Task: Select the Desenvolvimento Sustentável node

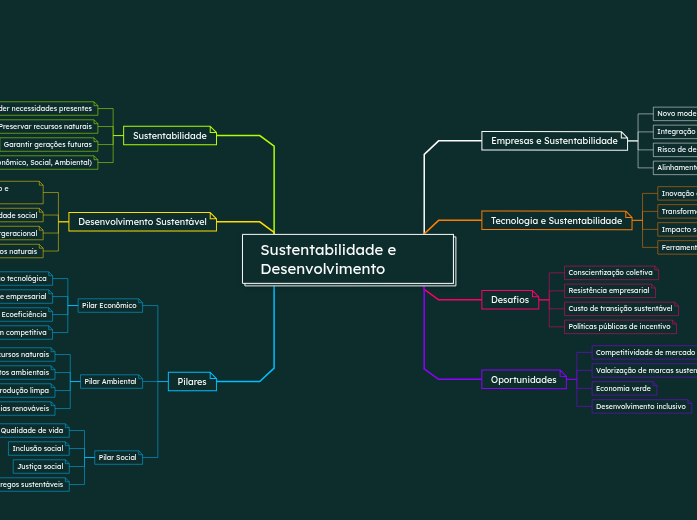Action: [142, 222]
